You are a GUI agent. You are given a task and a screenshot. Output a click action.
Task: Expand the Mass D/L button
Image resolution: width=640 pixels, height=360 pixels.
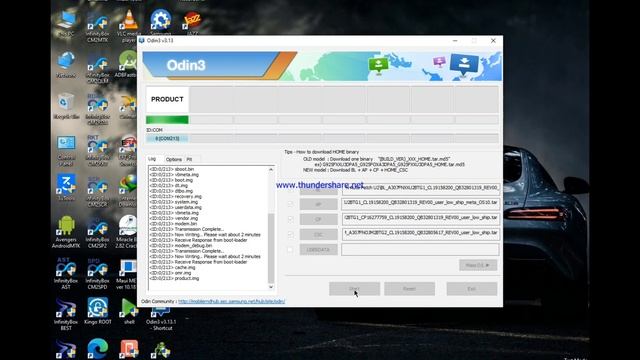coord(478,265)
